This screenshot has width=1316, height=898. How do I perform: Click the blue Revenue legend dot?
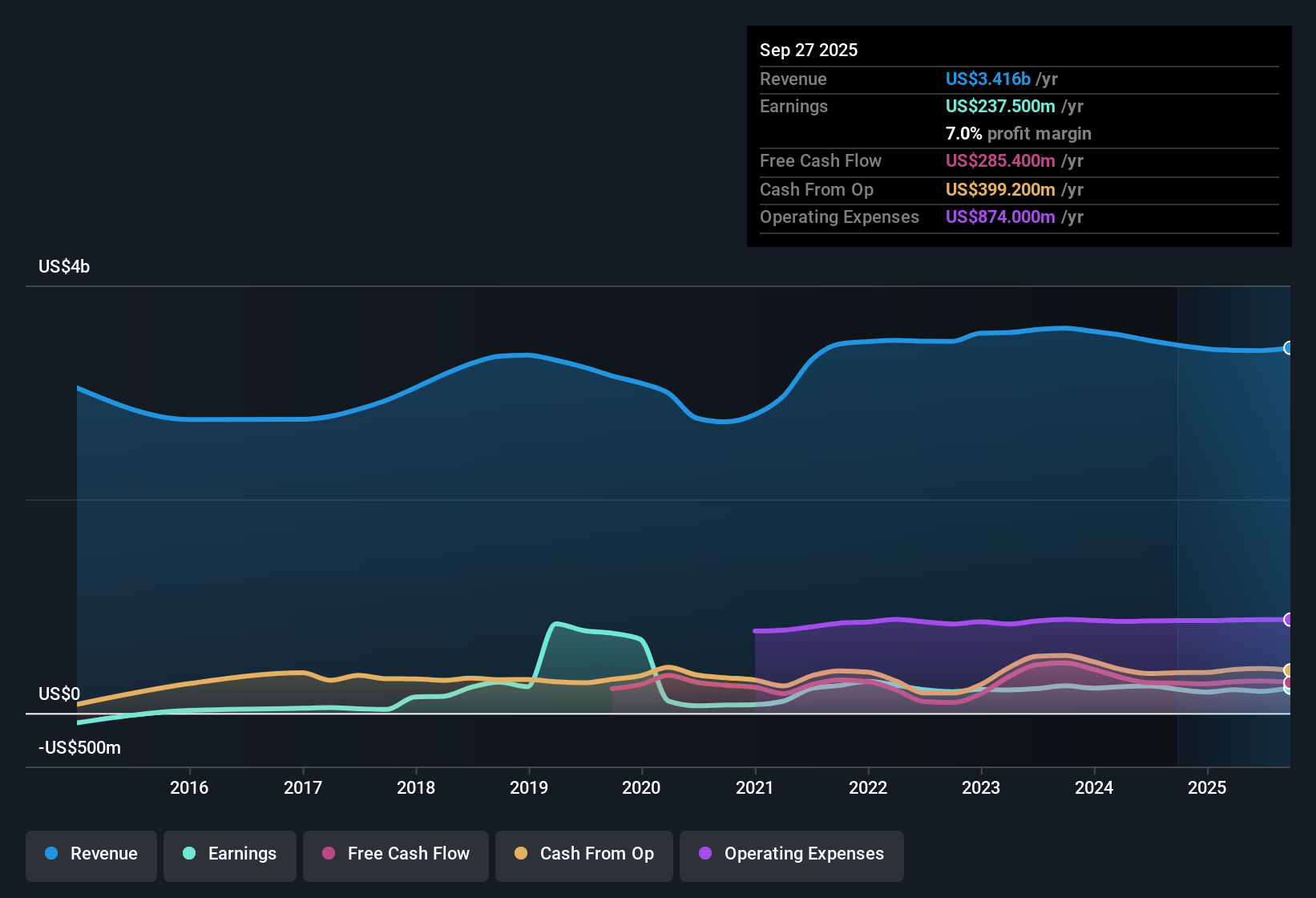pos(51,854)
